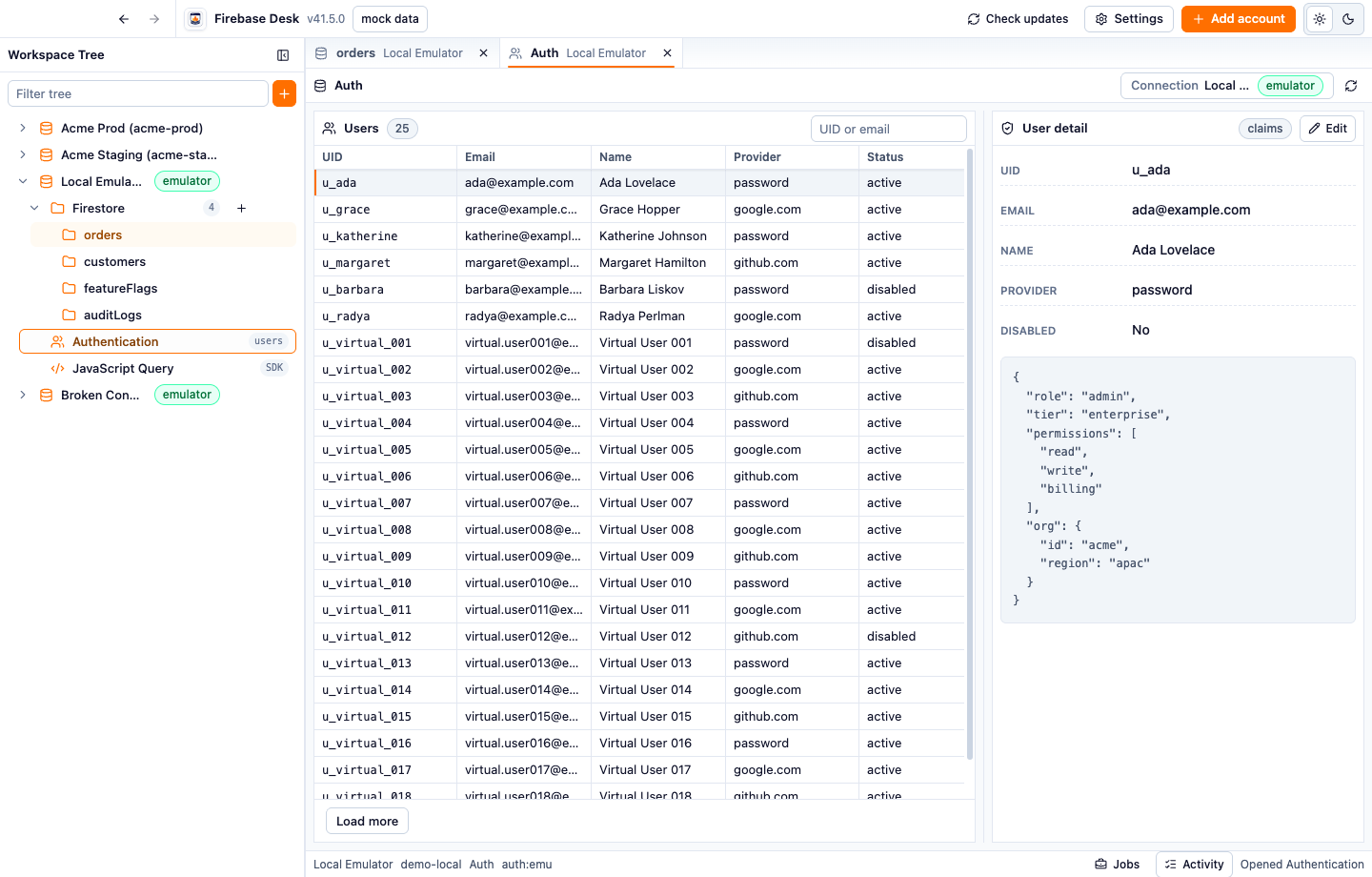Go forward using the right arrow

pyautogui.click(x=154, y=19)
